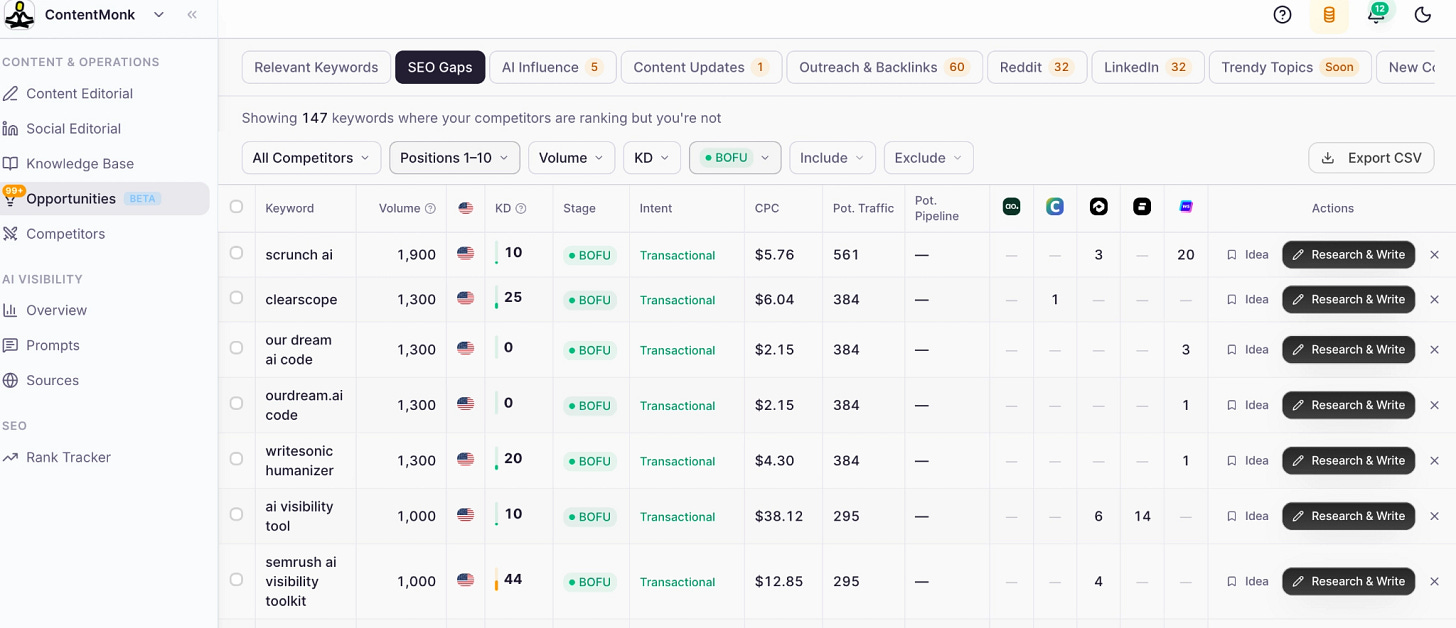
Task: Toggle dark mode moon icon
Action: (x=1423, y=15)
